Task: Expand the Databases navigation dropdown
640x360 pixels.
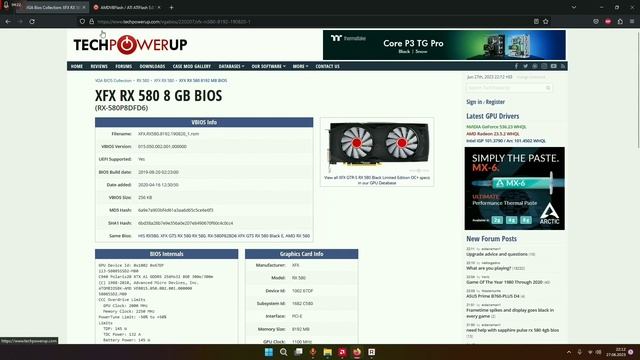Action: tap(231, 66)
